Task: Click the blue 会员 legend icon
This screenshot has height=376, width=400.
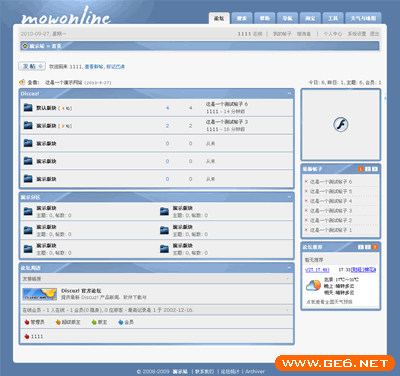Action: [x=121, y=322]
